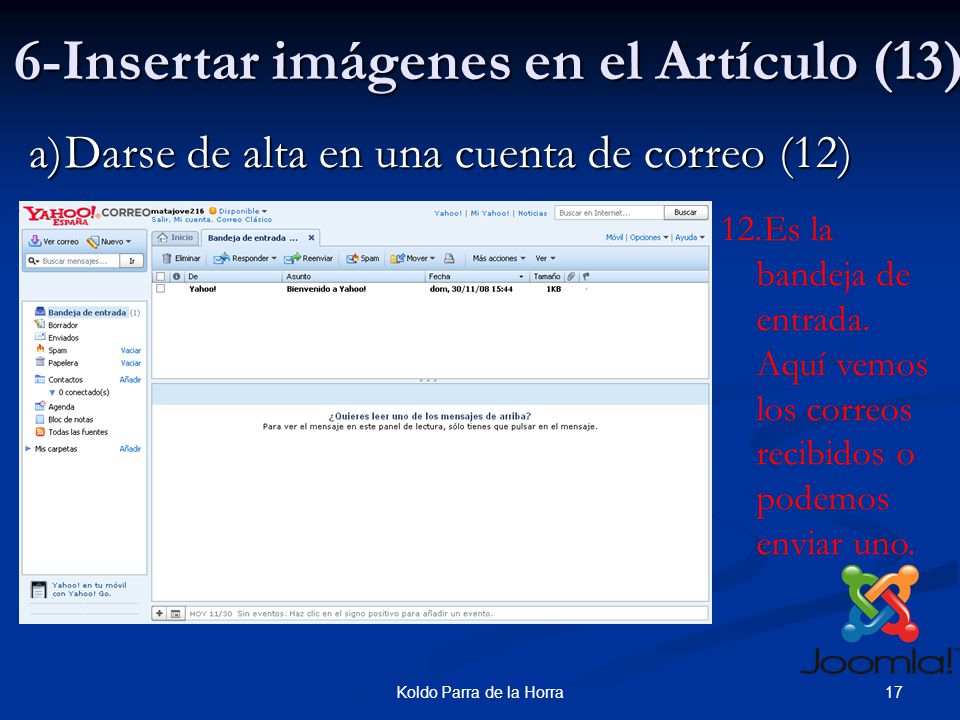Open the Mi cuenta link
The image size is (960, 720).
193,220
